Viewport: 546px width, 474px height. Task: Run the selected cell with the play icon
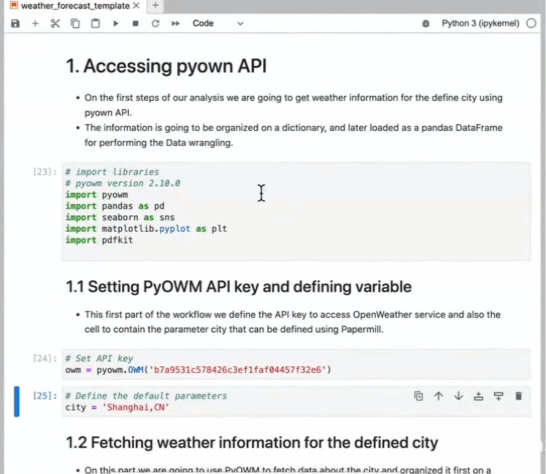(x=116, y=23)
